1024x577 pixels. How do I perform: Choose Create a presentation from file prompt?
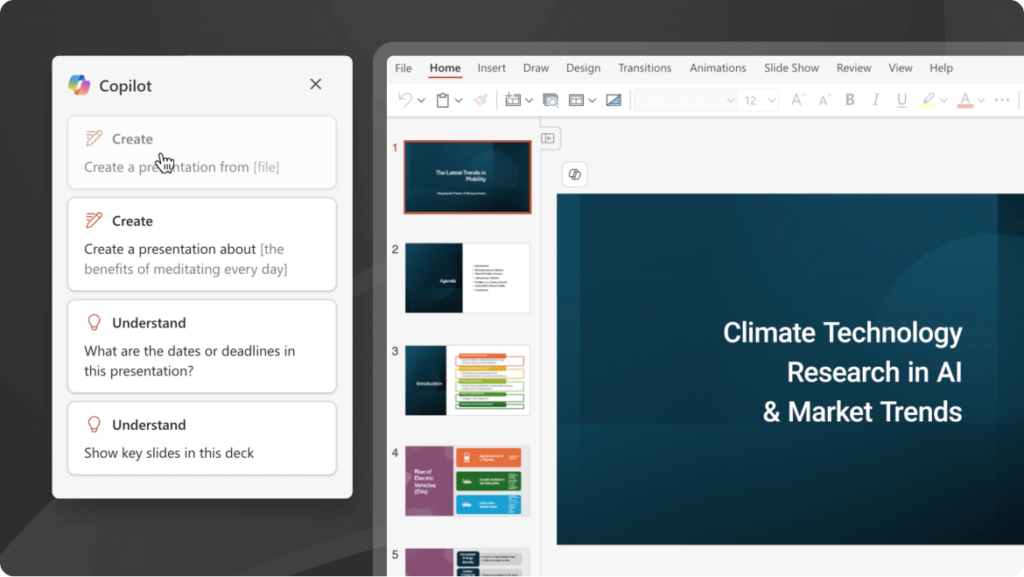coord(202,153)
